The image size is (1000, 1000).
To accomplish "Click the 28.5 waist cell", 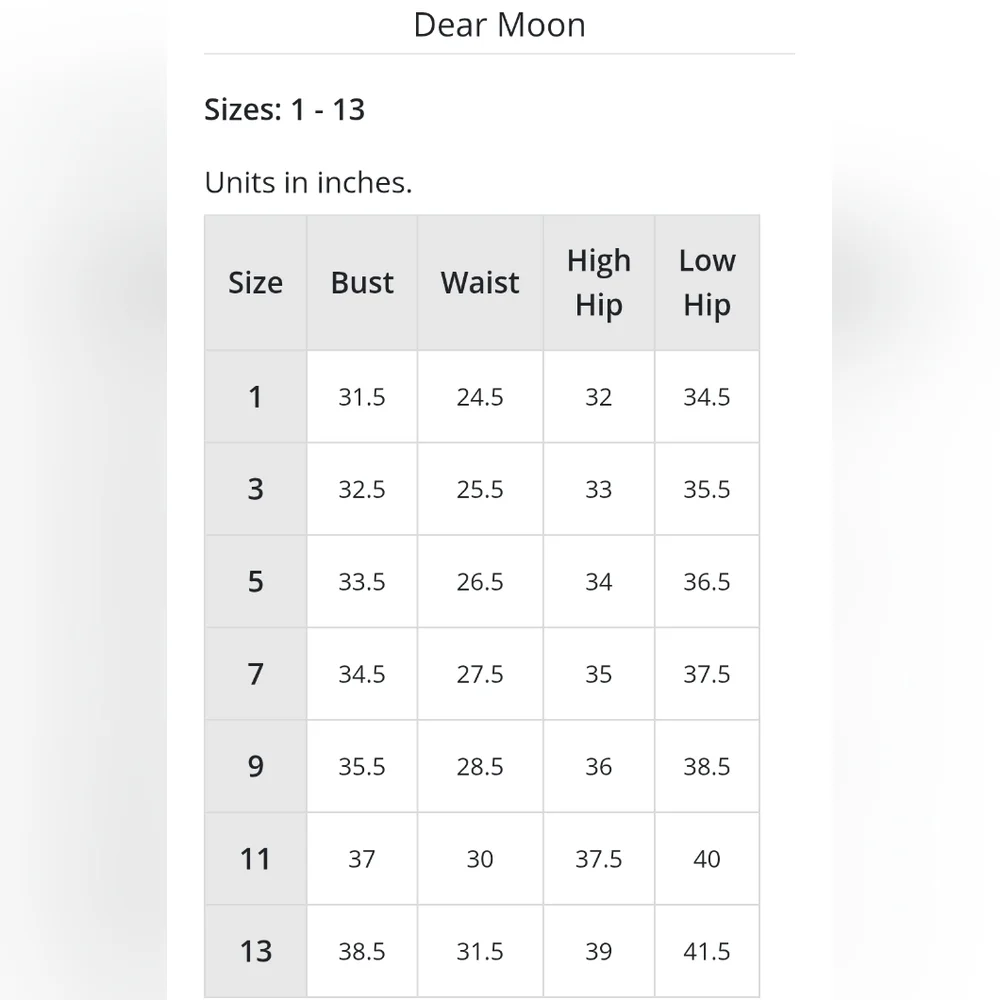I will point(480,767).
